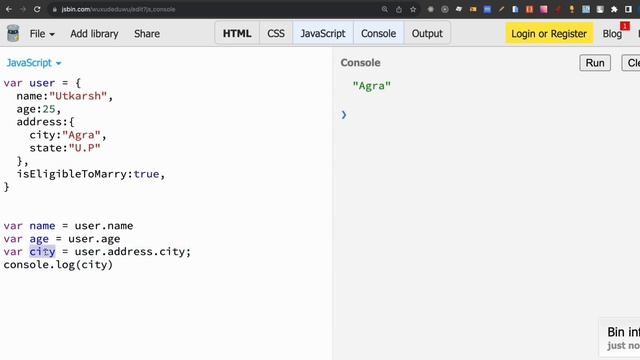Click the line name:"Utkarsh",
Viewport: 640px width, 360px height.
(x=64, y=96)
